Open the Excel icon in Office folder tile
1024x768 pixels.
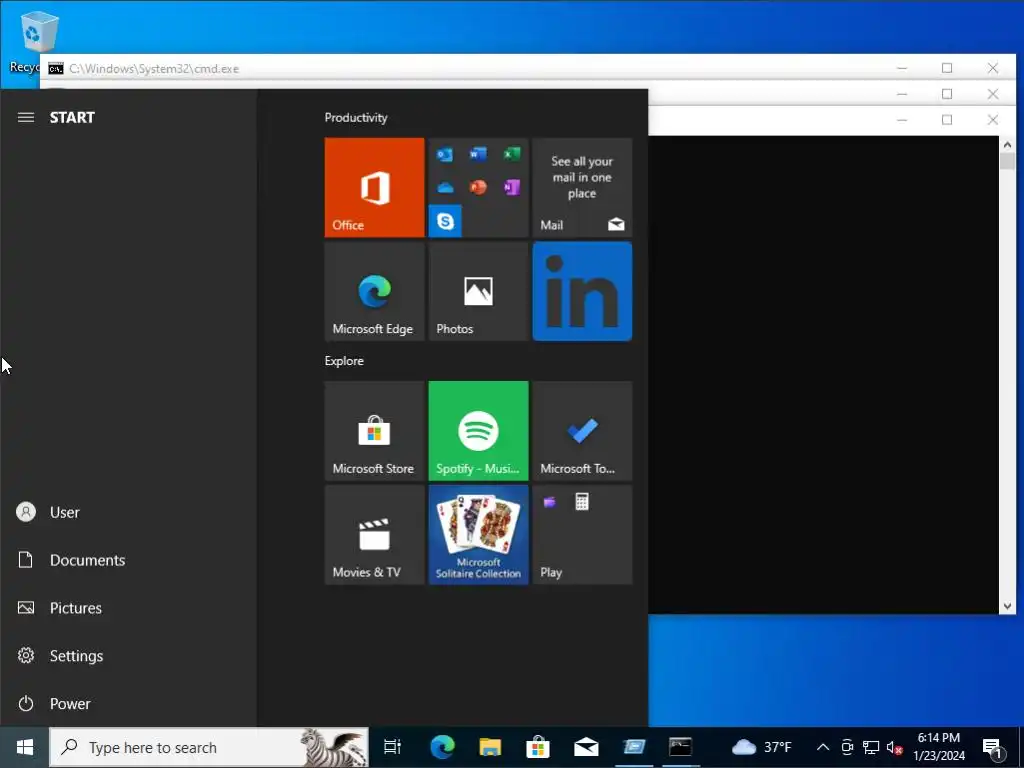(x=511, y=154)
